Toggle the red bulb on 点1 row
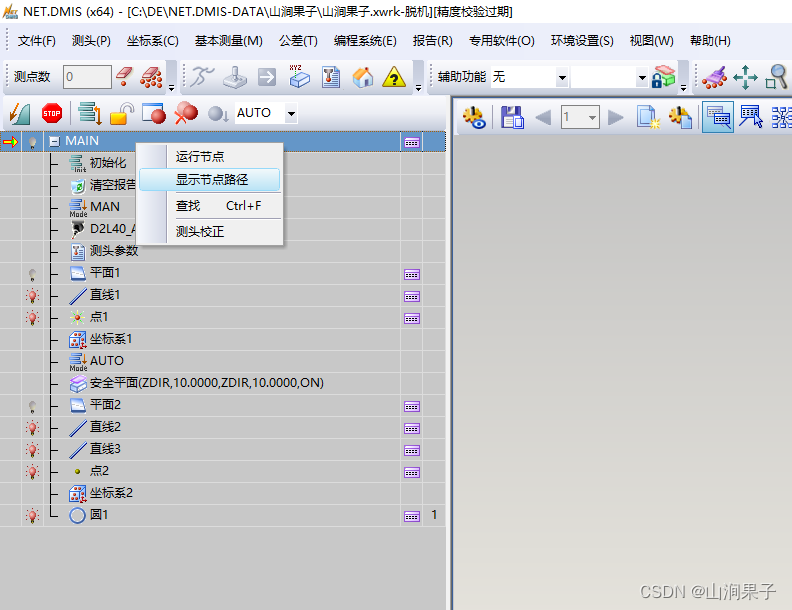The image size is (792, 610). (32, 318)
